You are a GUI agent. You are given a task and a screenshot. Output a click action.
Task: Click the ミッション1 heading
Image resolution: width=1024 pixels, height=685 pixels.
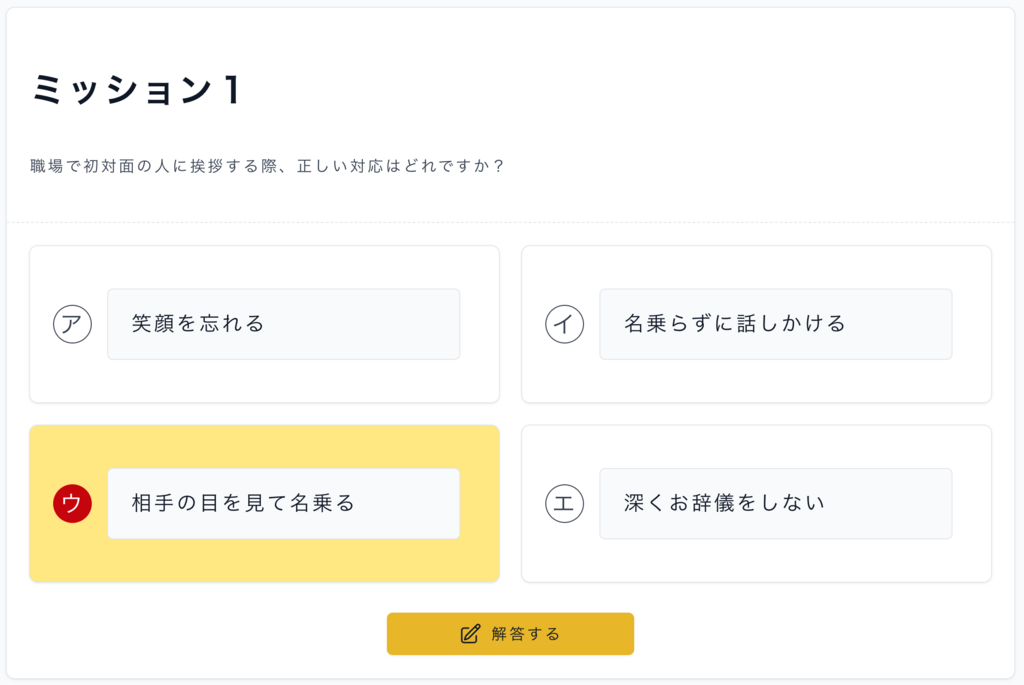[136, 89]
